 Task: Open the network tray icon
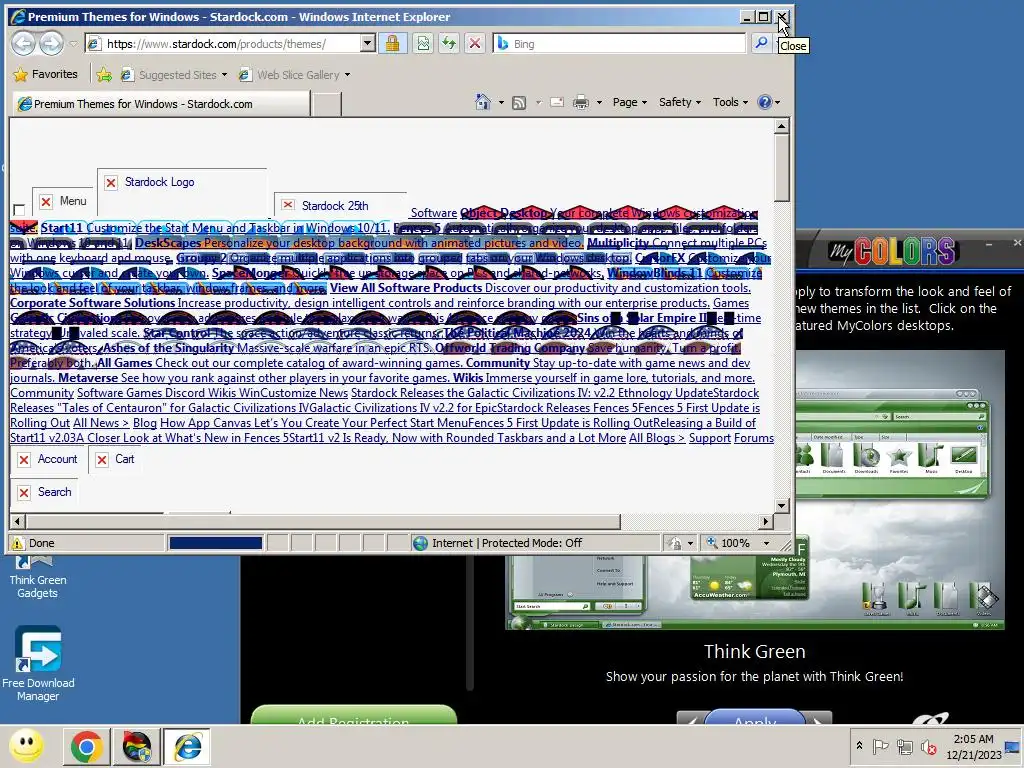(x=904, y=746)
